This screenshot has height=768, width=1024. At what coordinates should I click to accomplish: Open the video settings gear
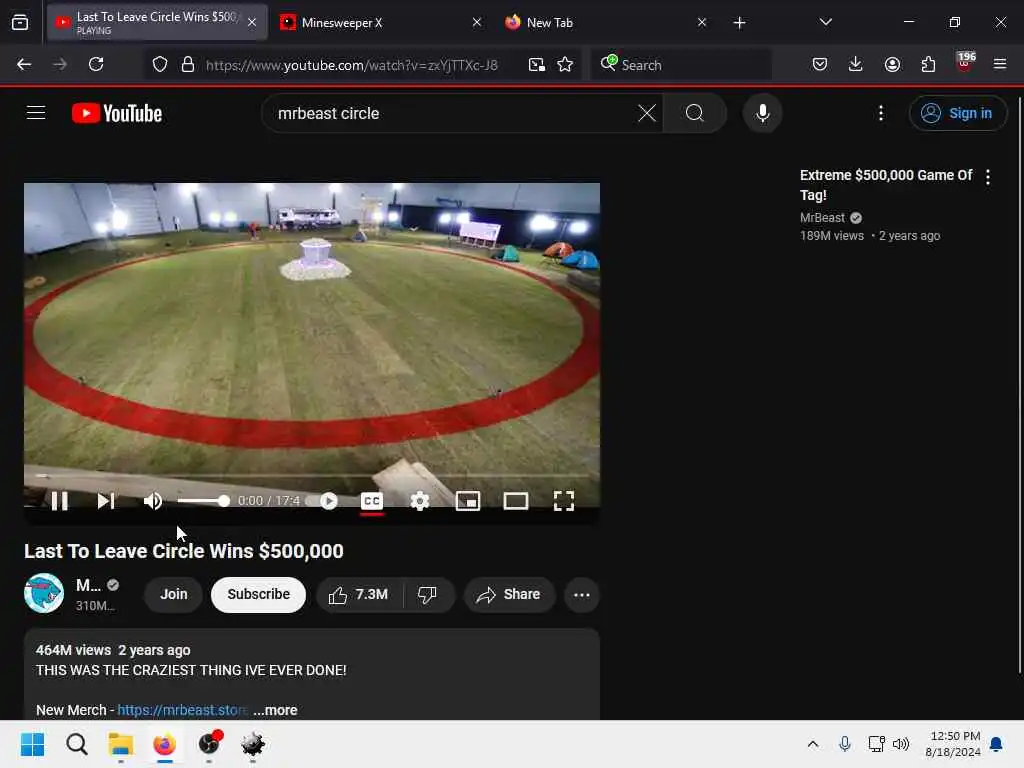pyautogui.click(x=419, y=501)
